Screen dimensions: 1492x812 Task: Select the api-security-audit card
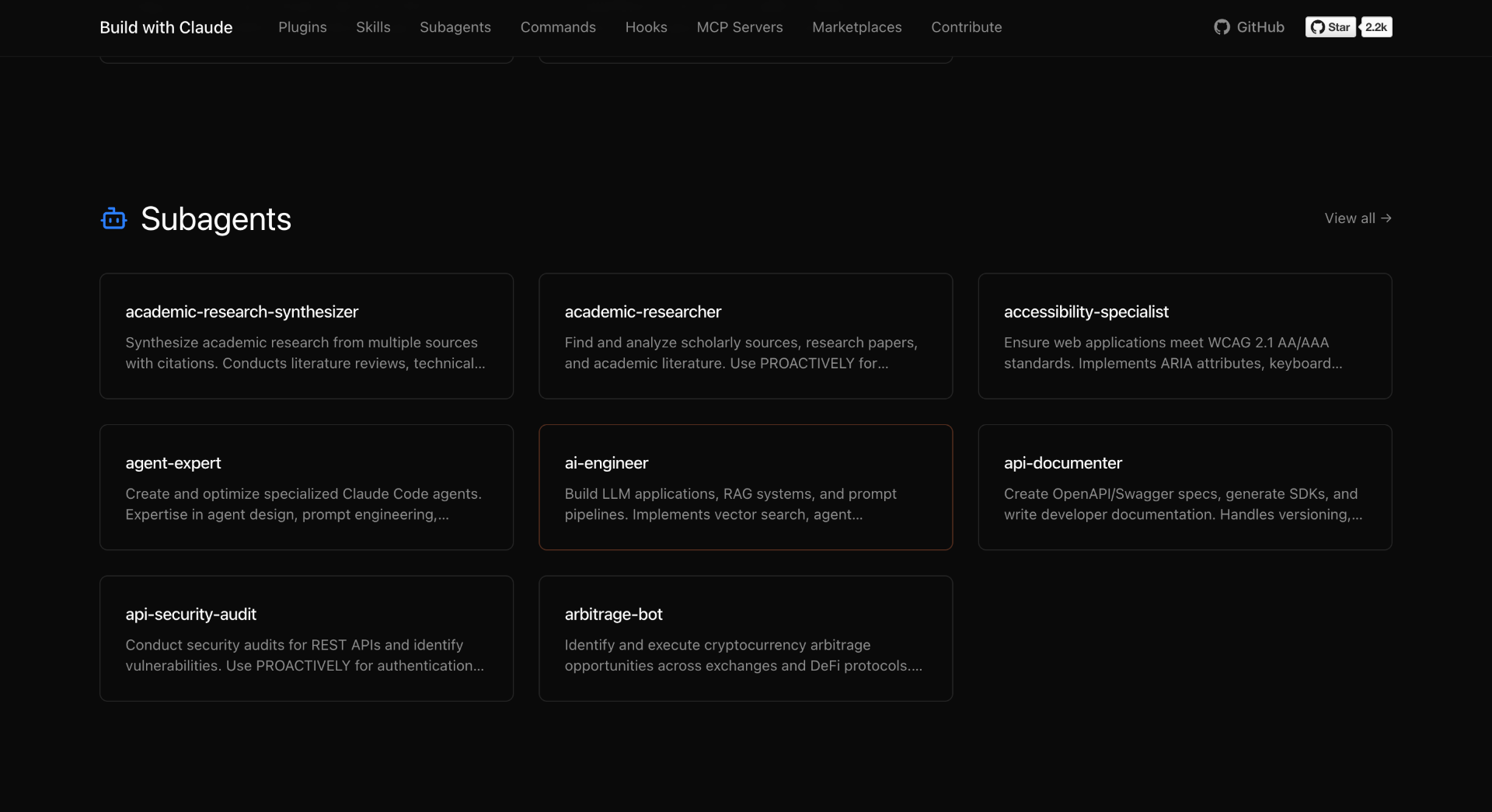point(306,638)
